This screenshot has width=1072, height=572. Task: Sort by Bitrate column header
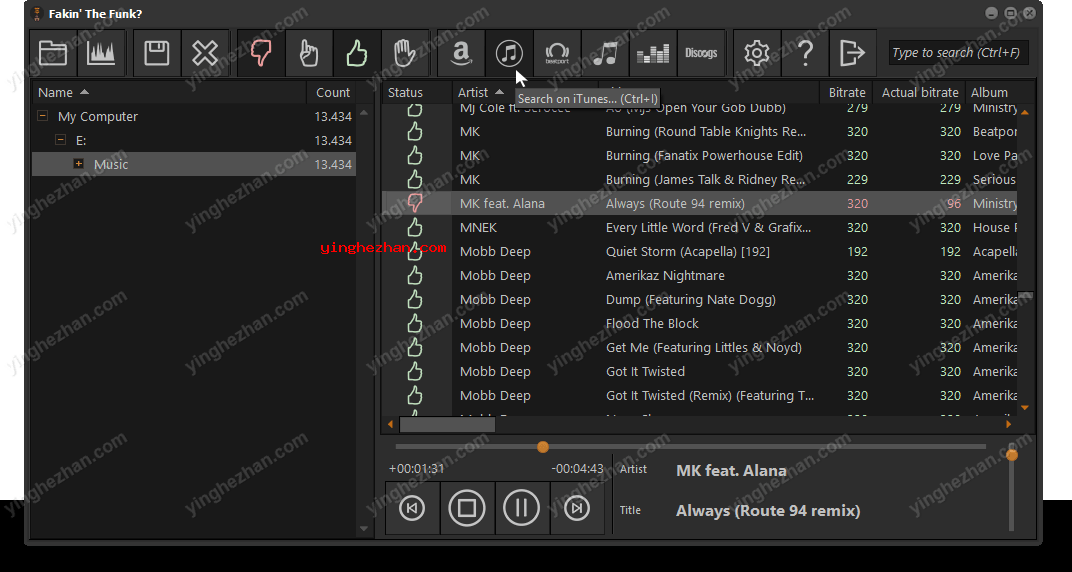pos(846,92)
